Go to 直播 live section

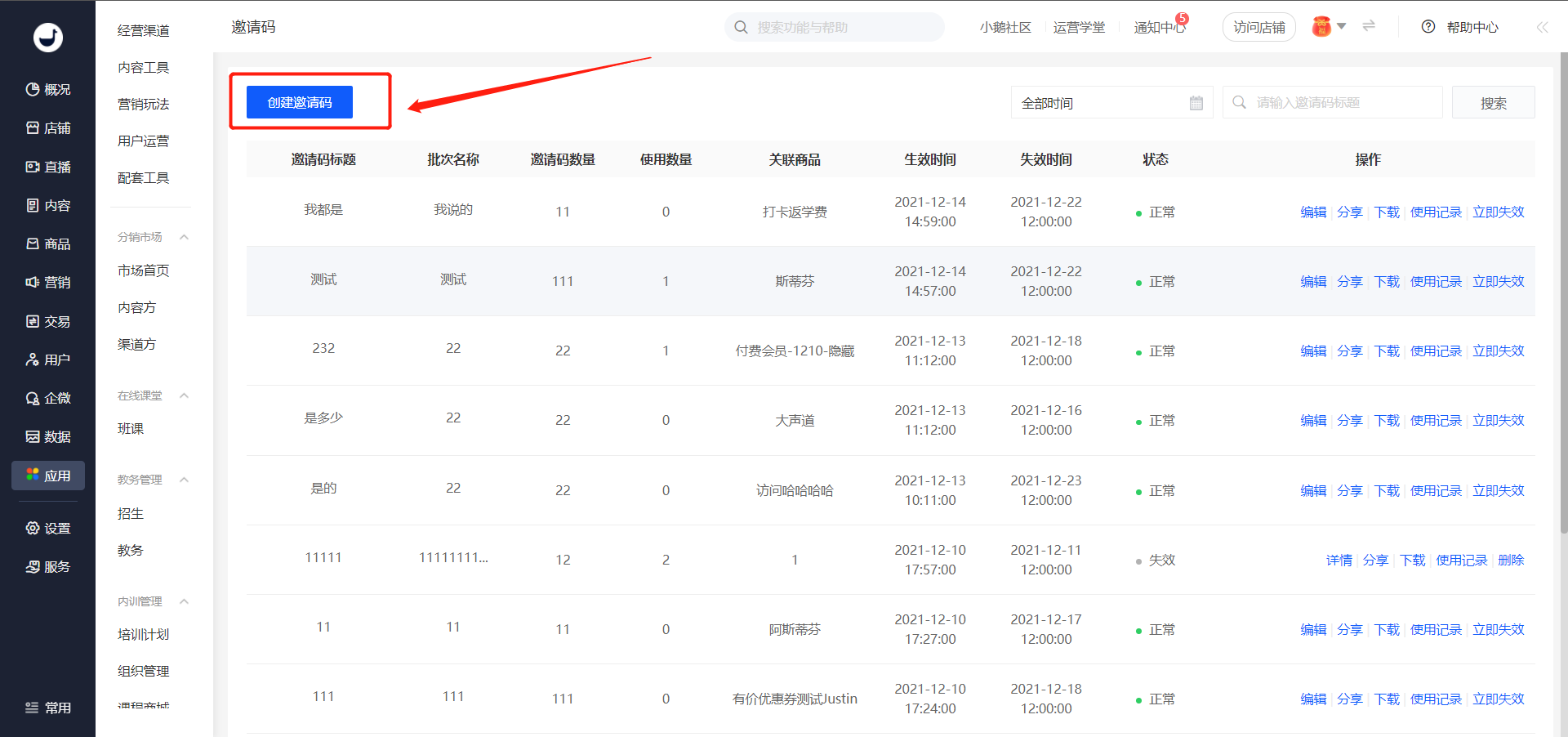point(47,167)
